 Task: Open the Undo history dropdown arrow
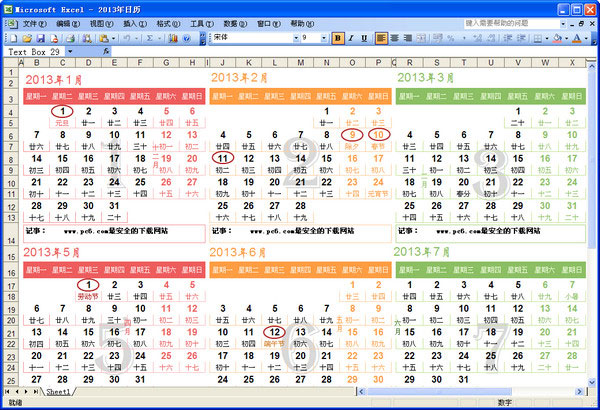tap(136, 38)
